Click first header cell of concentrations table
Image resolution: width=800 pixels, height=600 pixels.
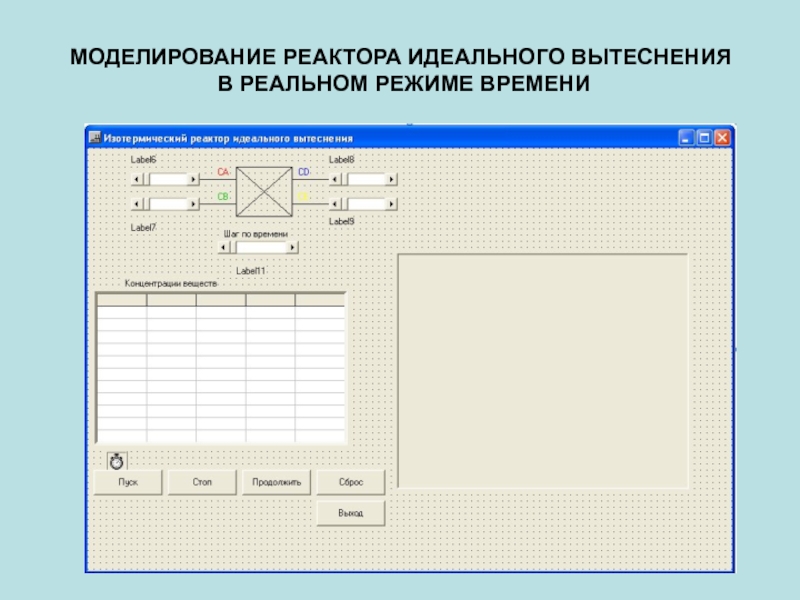121,299
